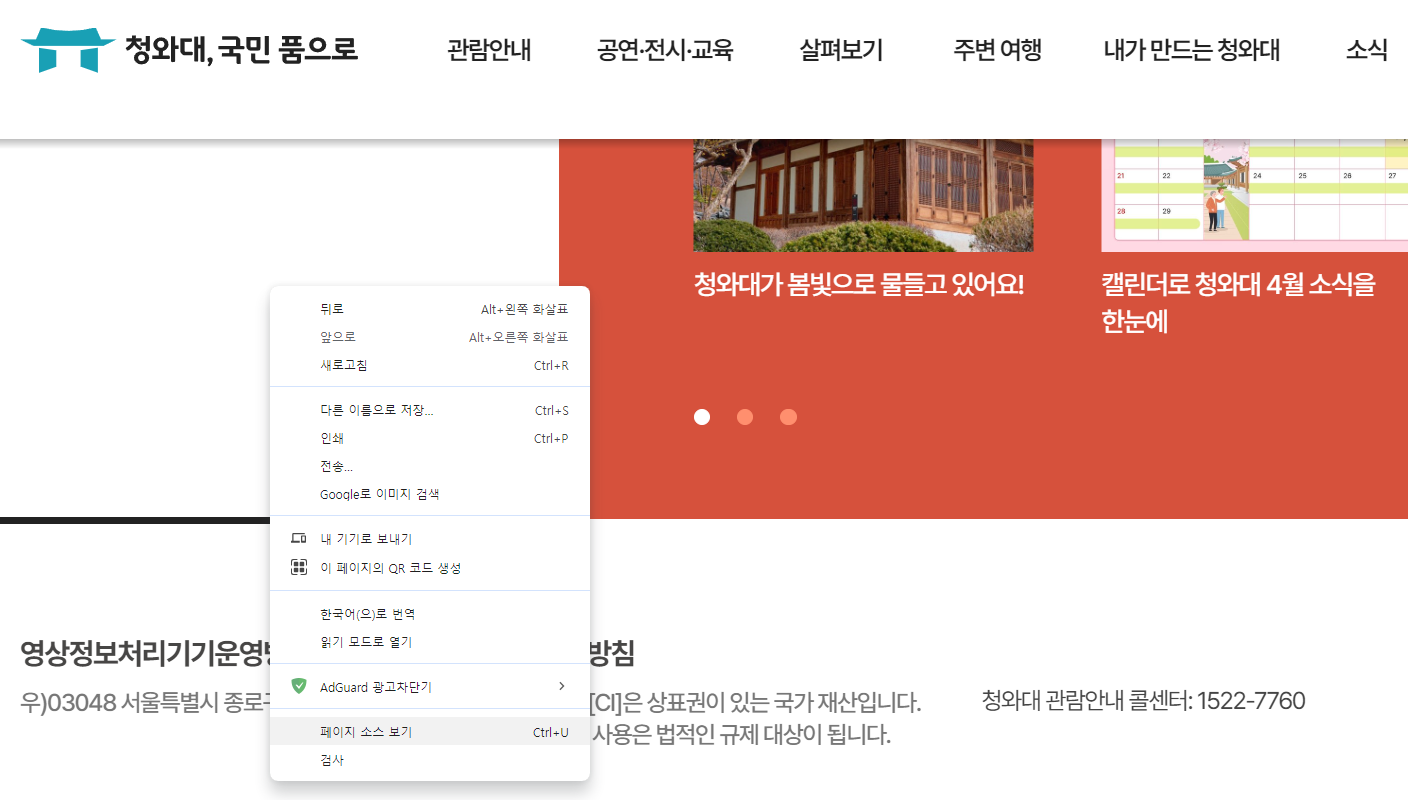The height and width of the screenshot is (800, 1408).
Task: Click the April calendar illustration thumbnail
Action: pos(1254,195)
